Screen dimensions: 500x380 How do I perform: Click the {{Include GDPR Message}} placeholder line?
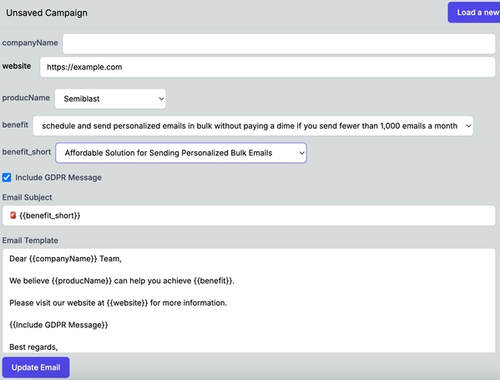59,325
